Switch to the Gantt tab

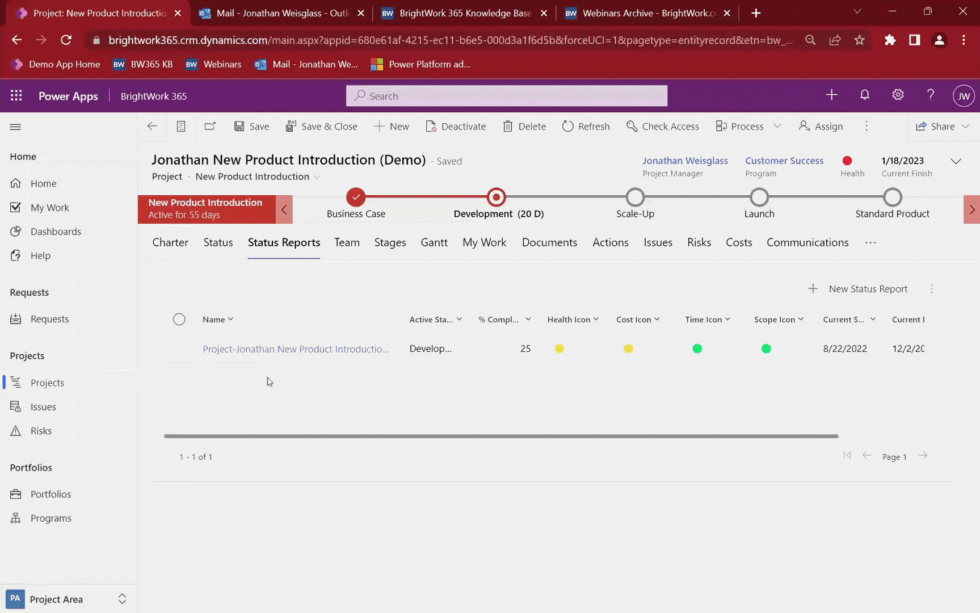433,242
